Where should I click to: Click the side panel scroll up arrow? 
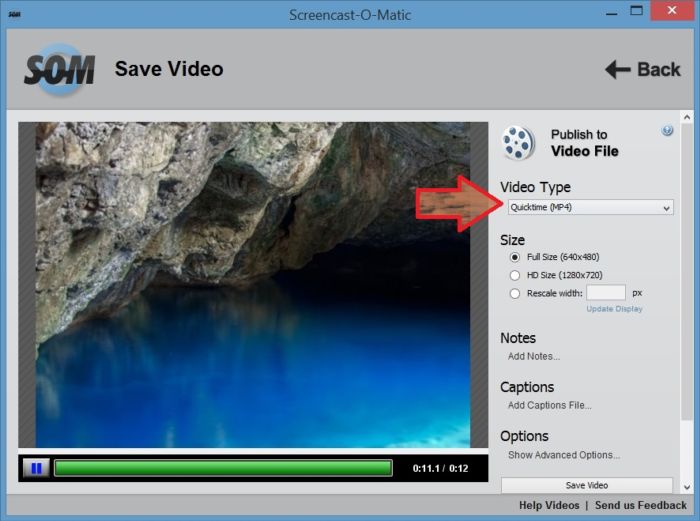(x=687, y=117)
